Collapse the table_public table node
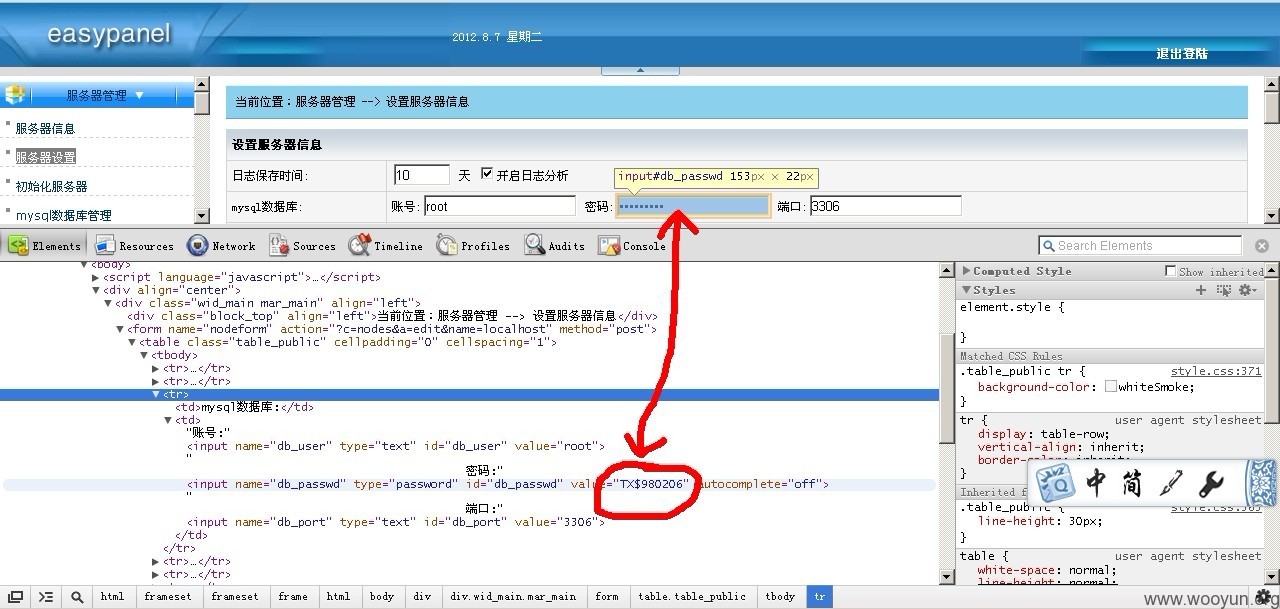This screenshot has height=609, width=1280. click(x=132, y=342)
